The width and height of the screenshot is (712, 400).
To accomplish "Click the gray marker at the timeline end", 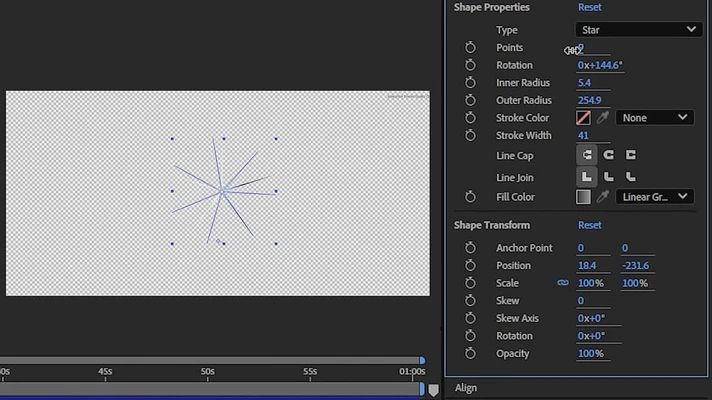I will pos(434,390).
